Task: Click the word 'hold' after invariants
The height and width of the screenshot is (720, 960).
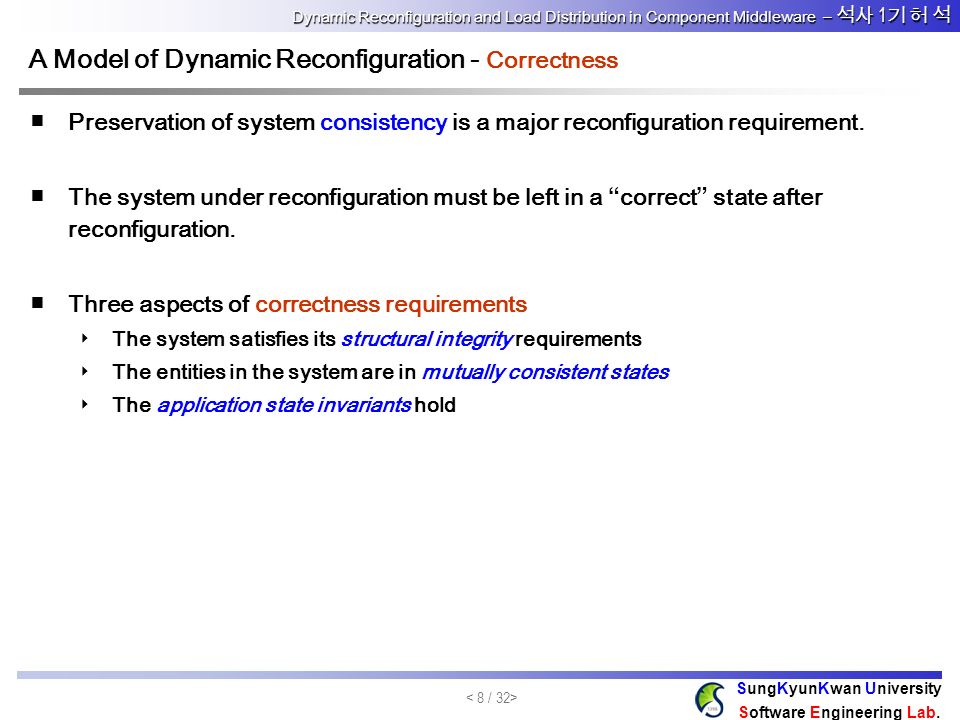Action: [x=435, y=405]
